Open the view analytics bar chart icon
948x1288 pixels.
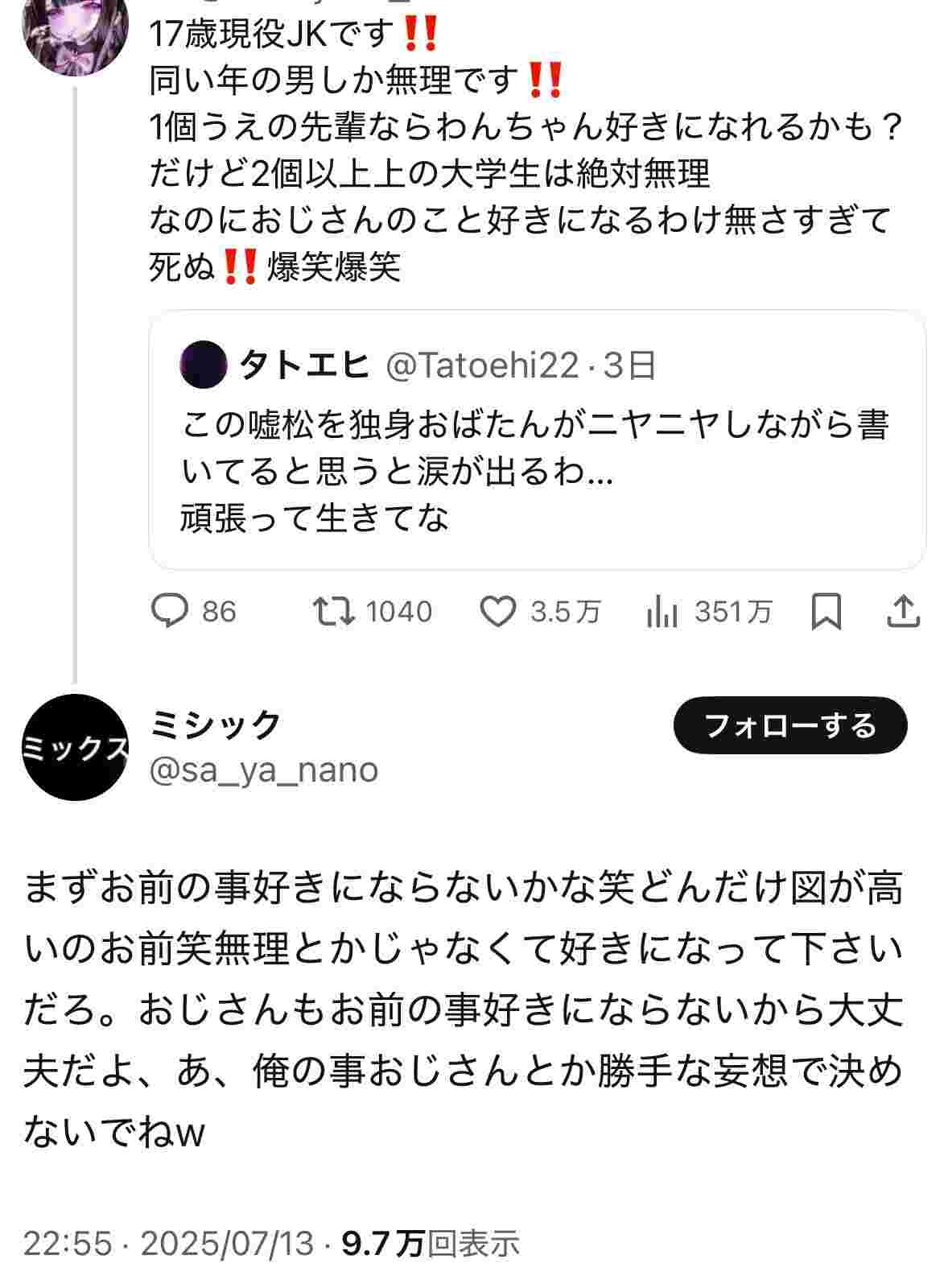coord(661,613)
